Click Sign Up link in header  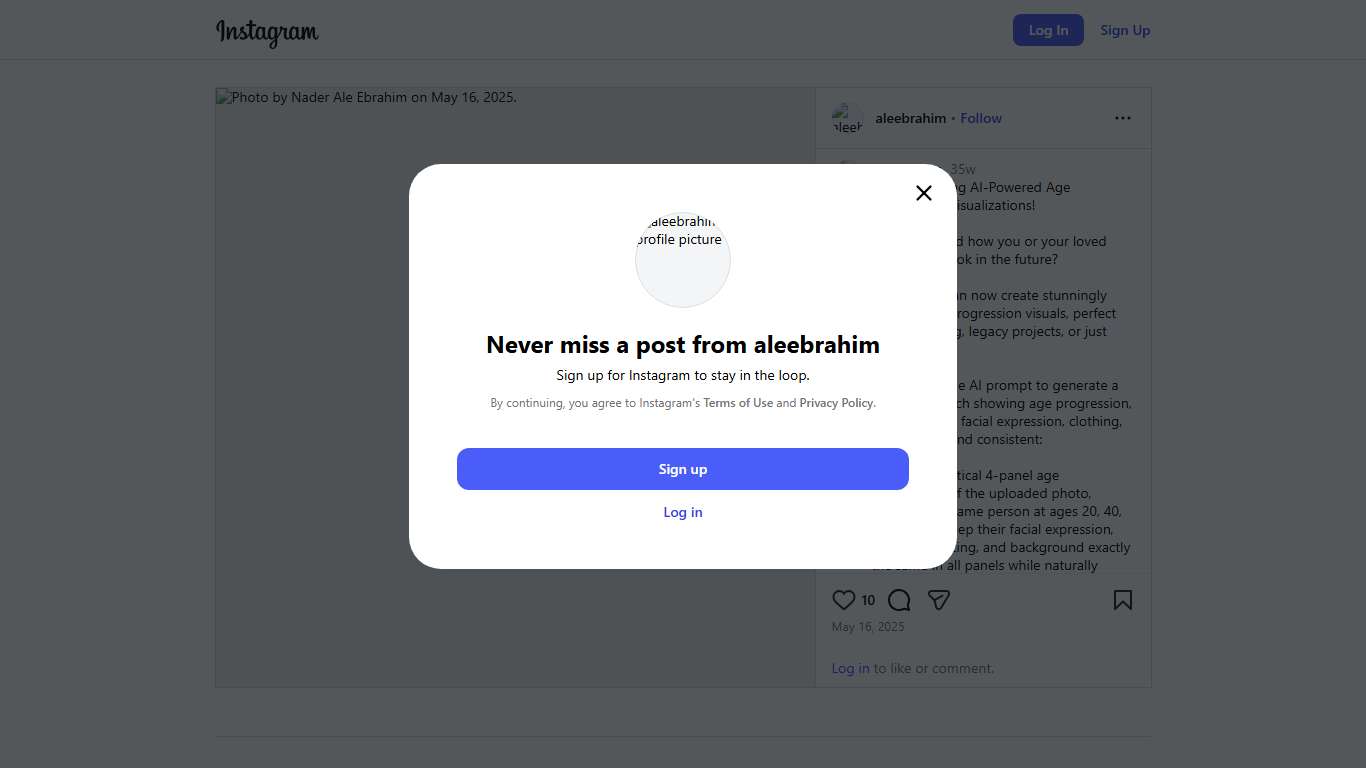tap(1125, 30)
